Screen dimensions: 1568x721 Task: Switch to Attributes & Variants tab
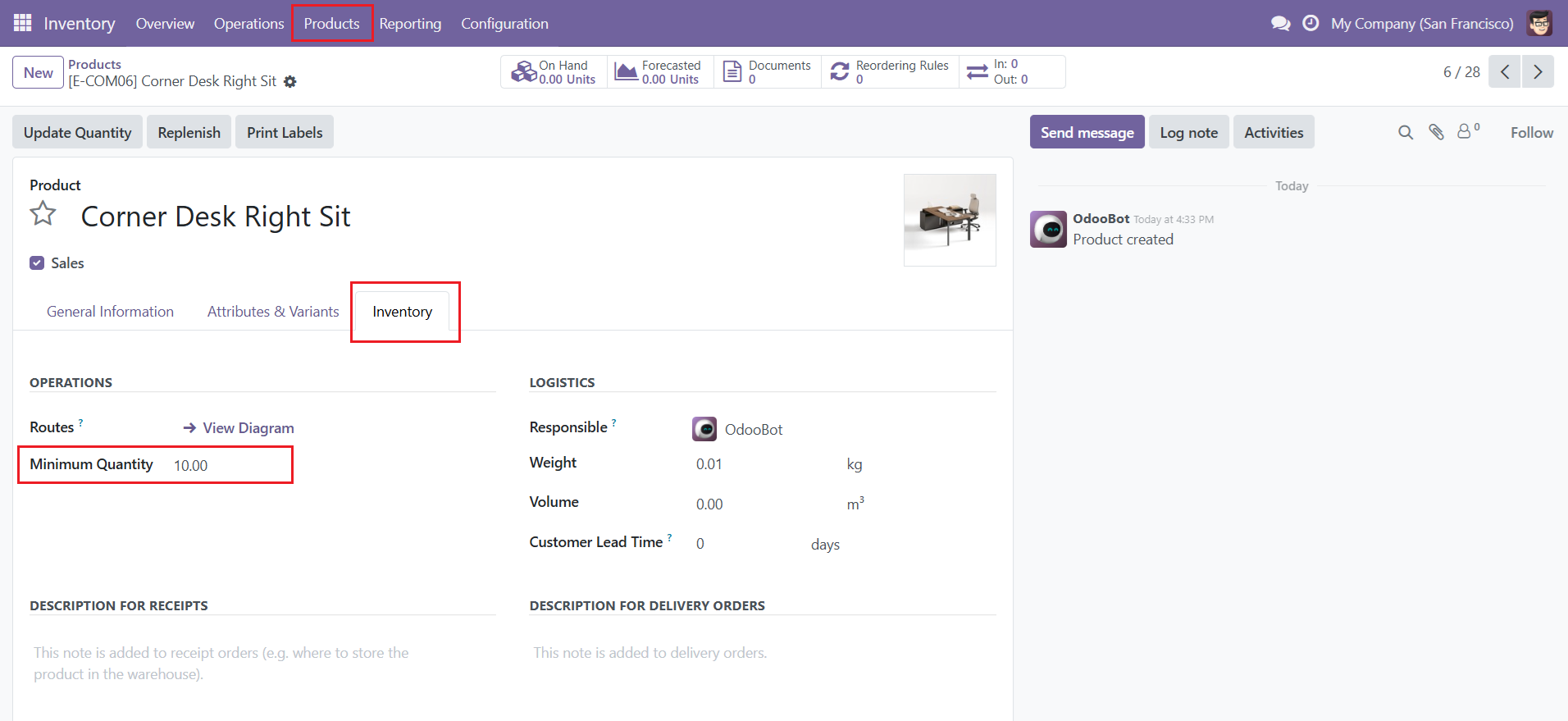pyautogui.click(x=273, y=312)
